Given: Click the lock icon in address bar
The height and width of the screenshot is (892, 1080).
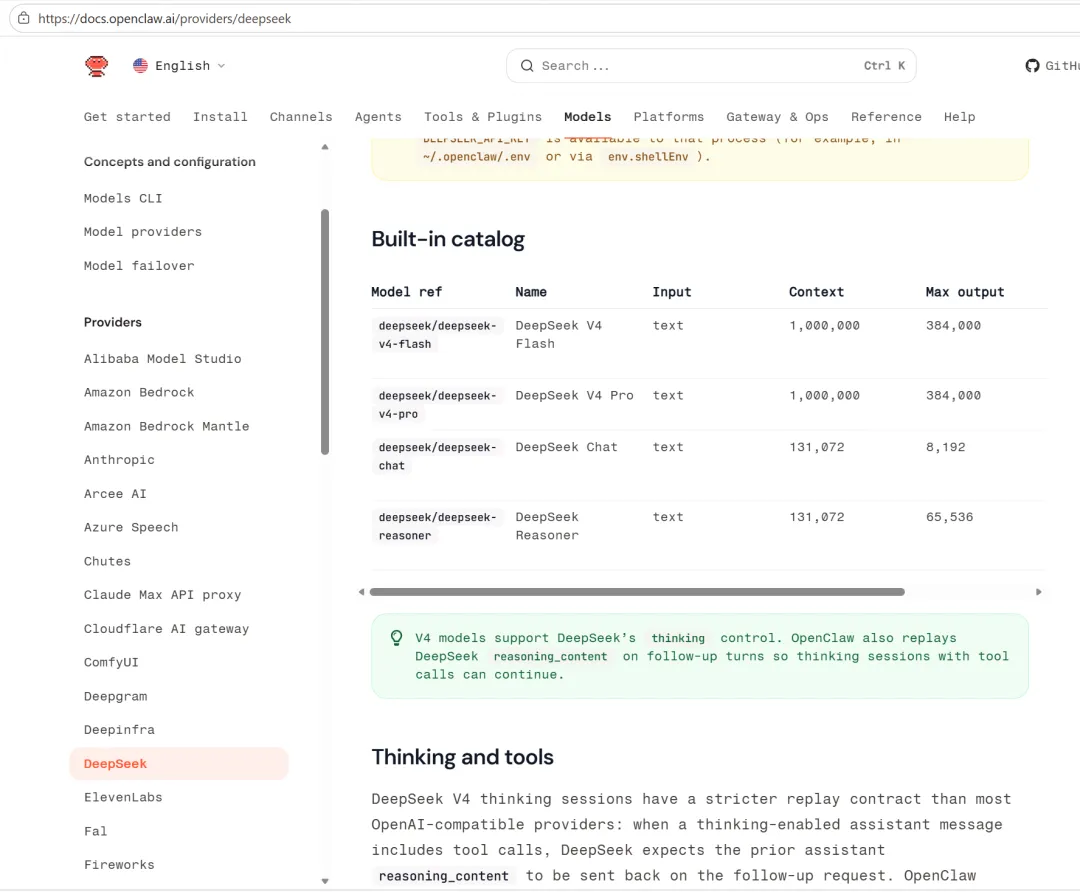Looking at the screenshot, I should click(23, 19).
